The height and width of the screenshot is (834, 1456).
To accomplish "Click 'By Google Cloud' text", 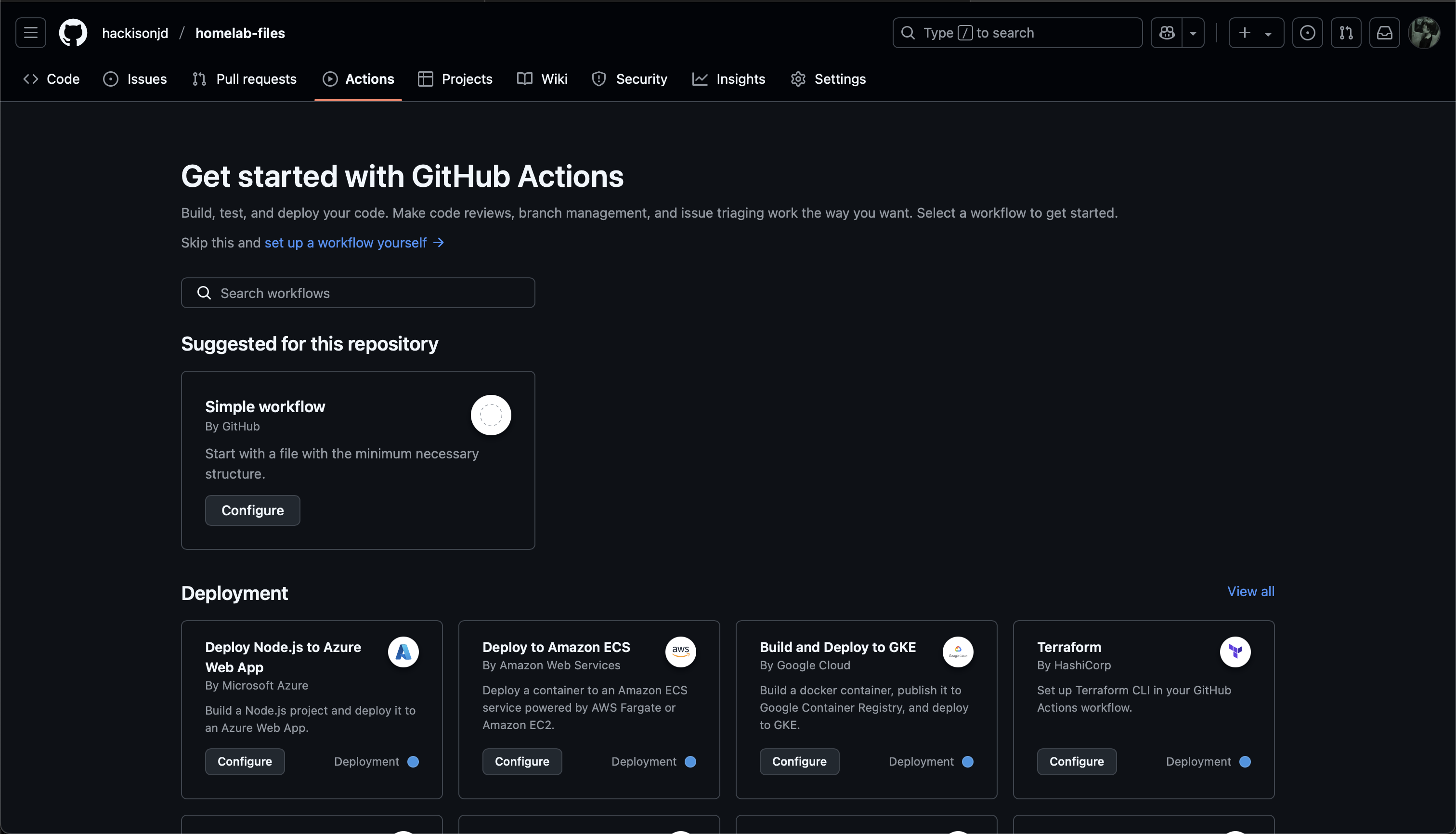I will (x=805, y=665).
